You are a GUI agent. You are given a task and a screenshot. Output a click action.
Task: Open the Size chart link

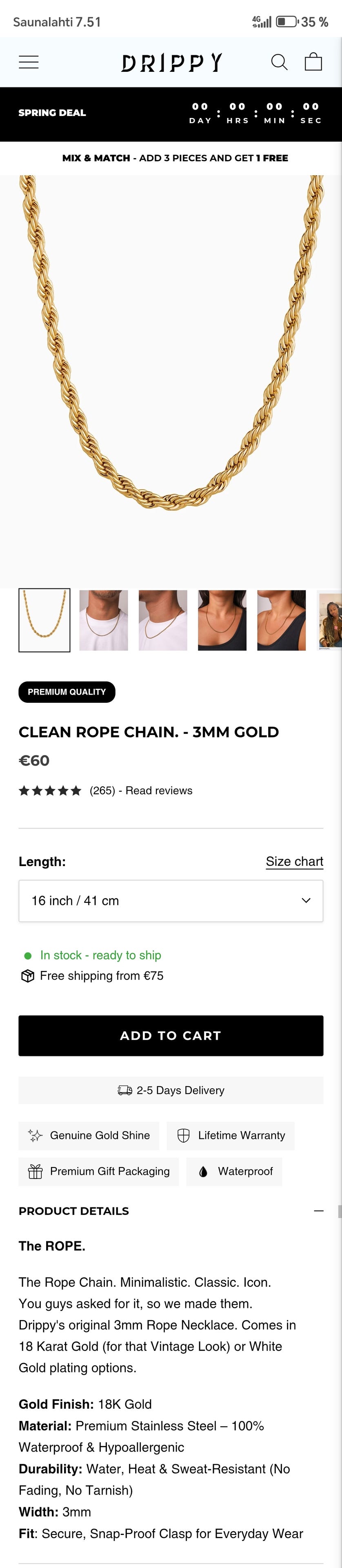point(295,861)
